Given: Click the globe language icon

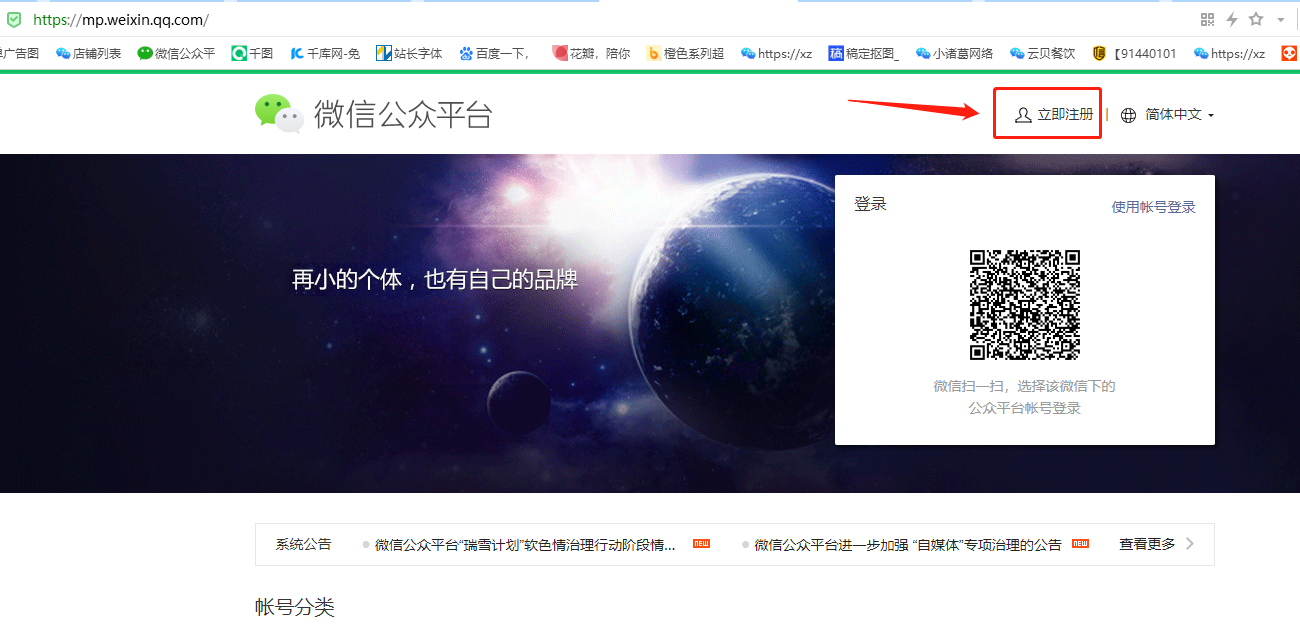Looking at the screenshot, I should click(x=1128, y=115).
